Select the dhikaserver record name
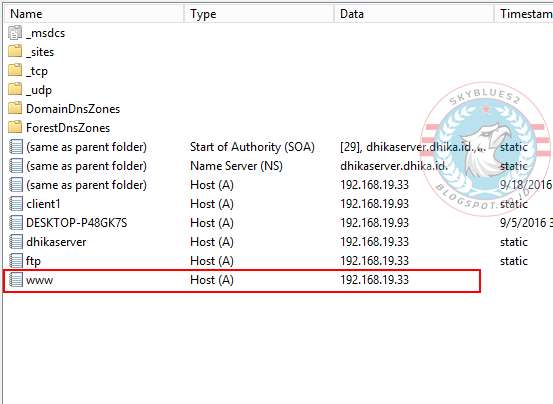Image resolution: width=553 pixels, height=404 pixels. click(x=56, y=242)
